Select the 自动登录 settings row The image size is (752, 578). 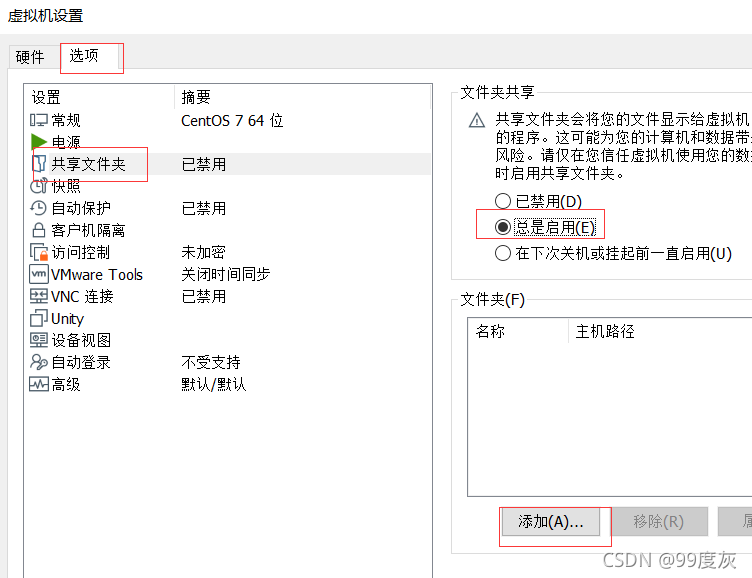(228, 363)
